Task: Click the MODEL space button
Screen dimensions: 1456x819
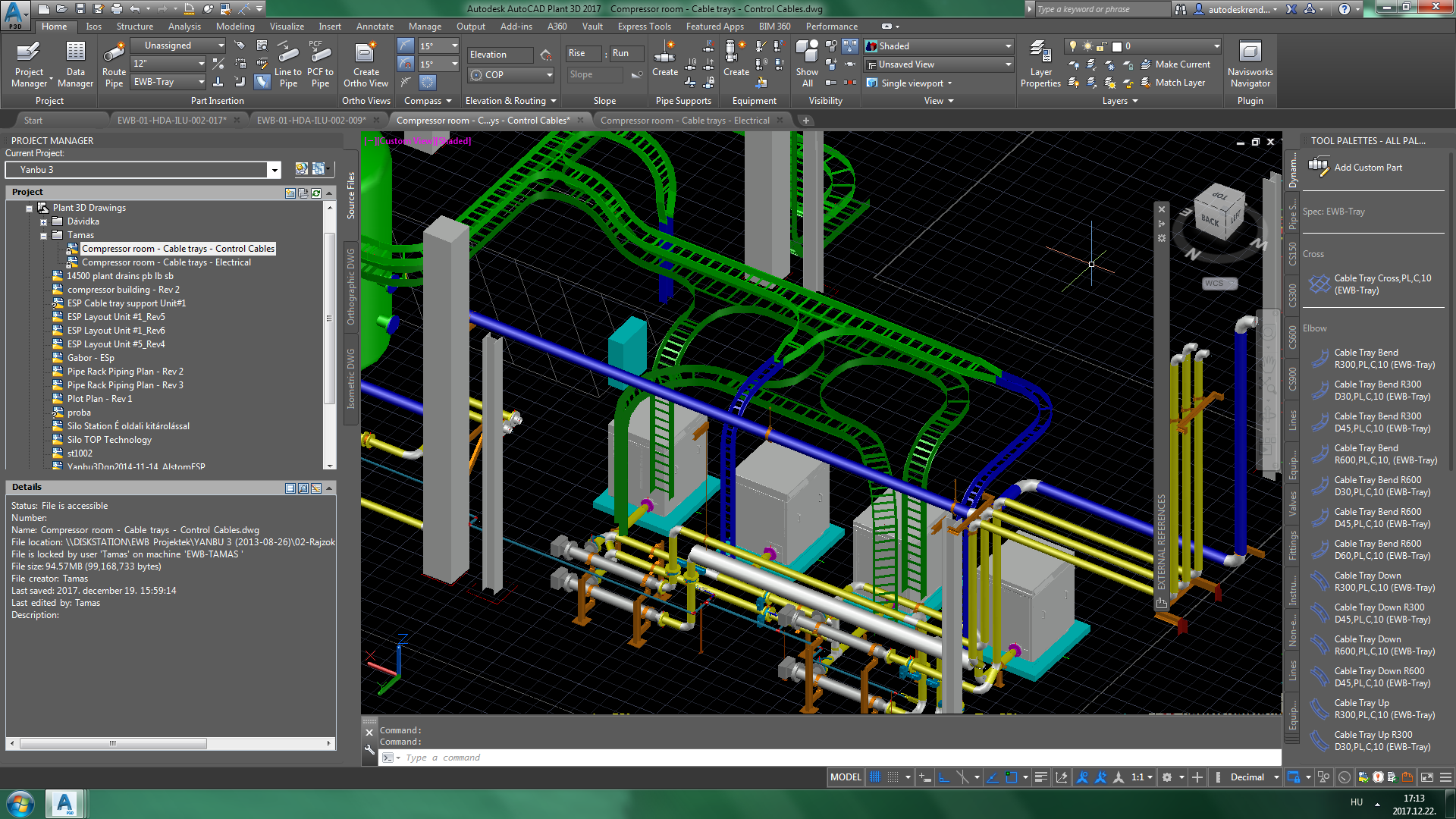Action: (x=845, y=777)
